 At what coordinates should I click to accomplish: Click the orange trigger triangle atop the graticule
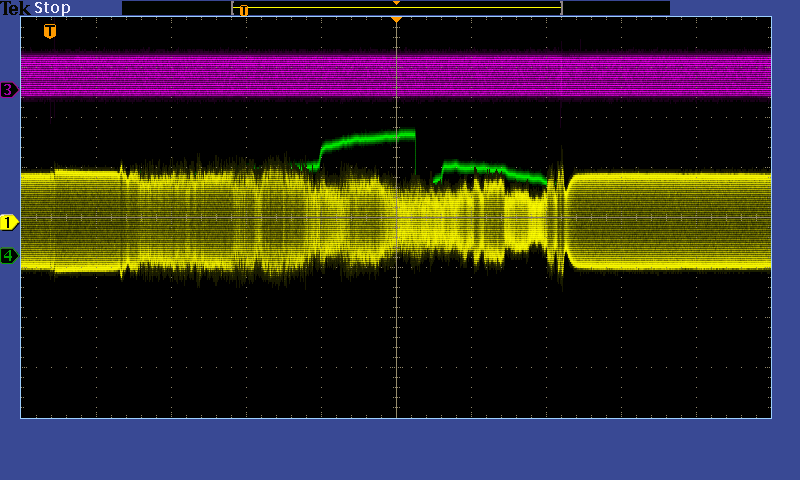pyautogui.click(x=396, y=20)
